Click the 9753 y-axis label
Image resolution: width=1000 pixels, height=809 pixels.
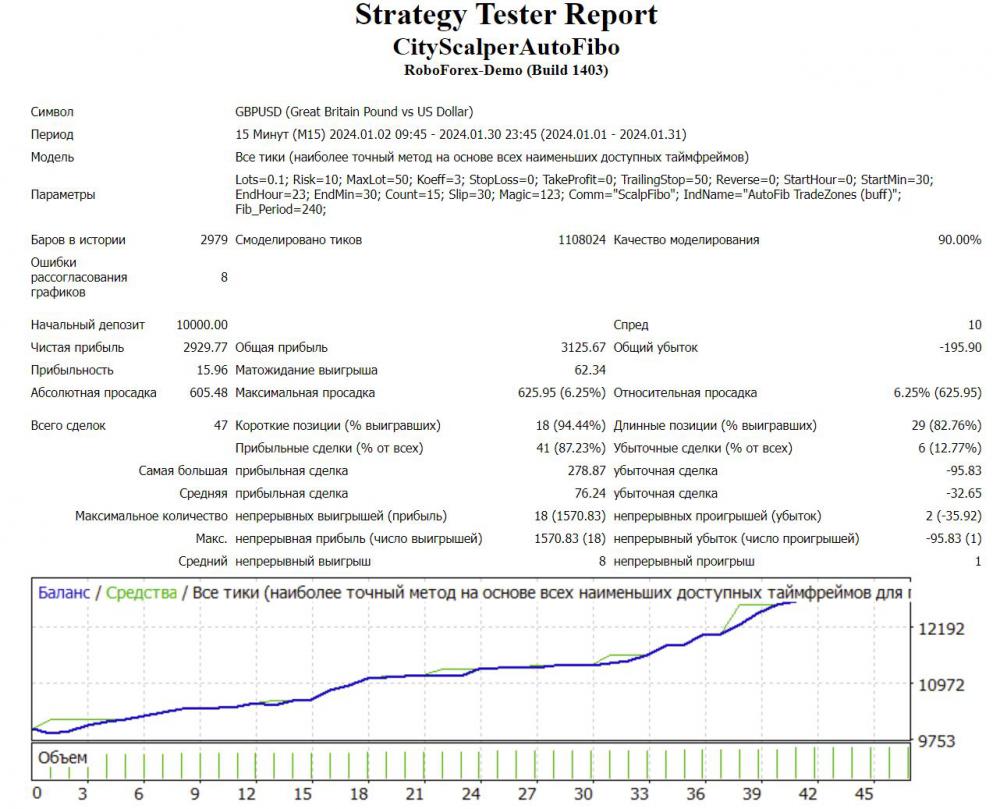[936, 741]
